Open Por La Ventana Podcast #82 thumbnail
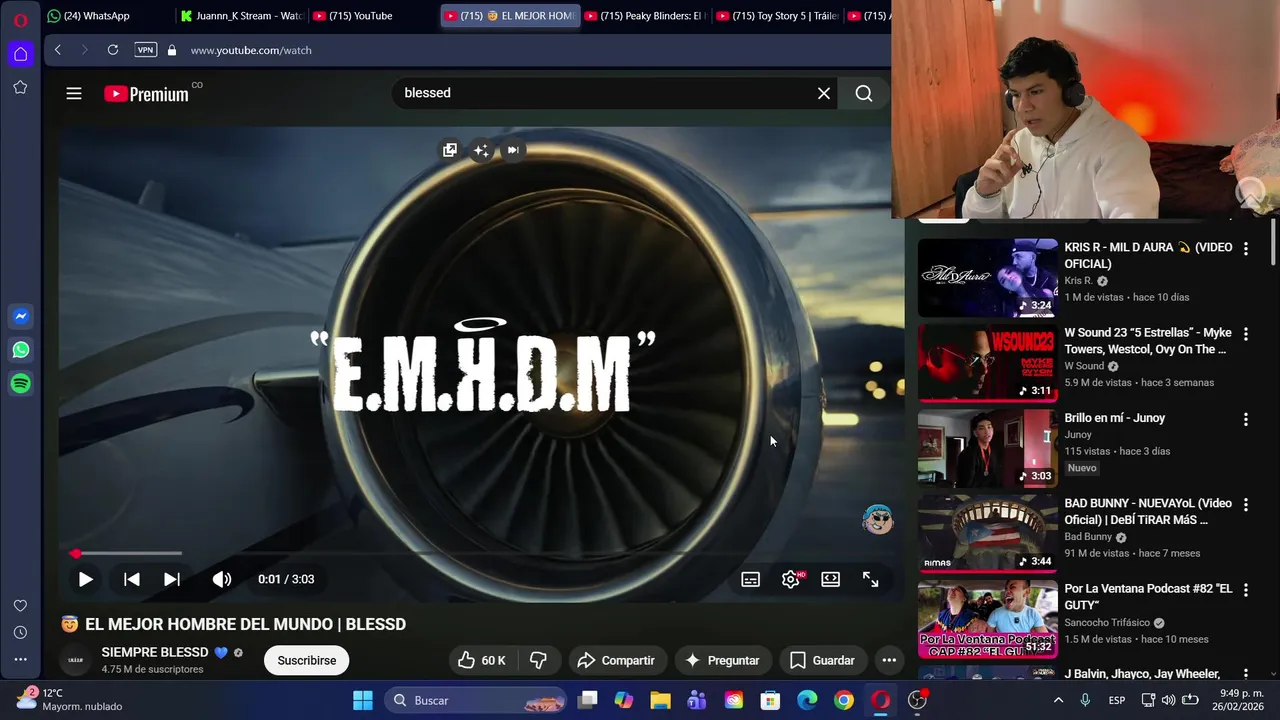Screen dimensions: 1280x720 [988, 619]
